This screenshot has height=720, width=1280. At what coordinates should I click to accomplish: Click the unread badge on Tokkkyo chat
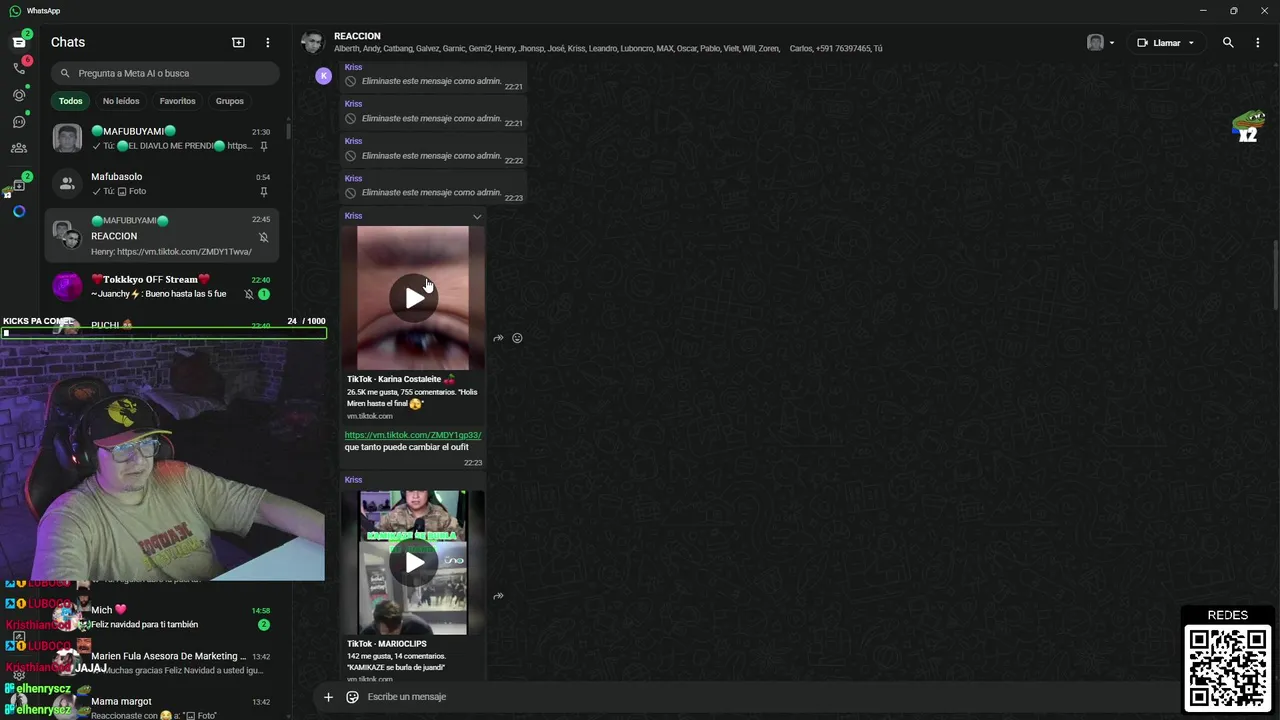(x=264, y=294)
